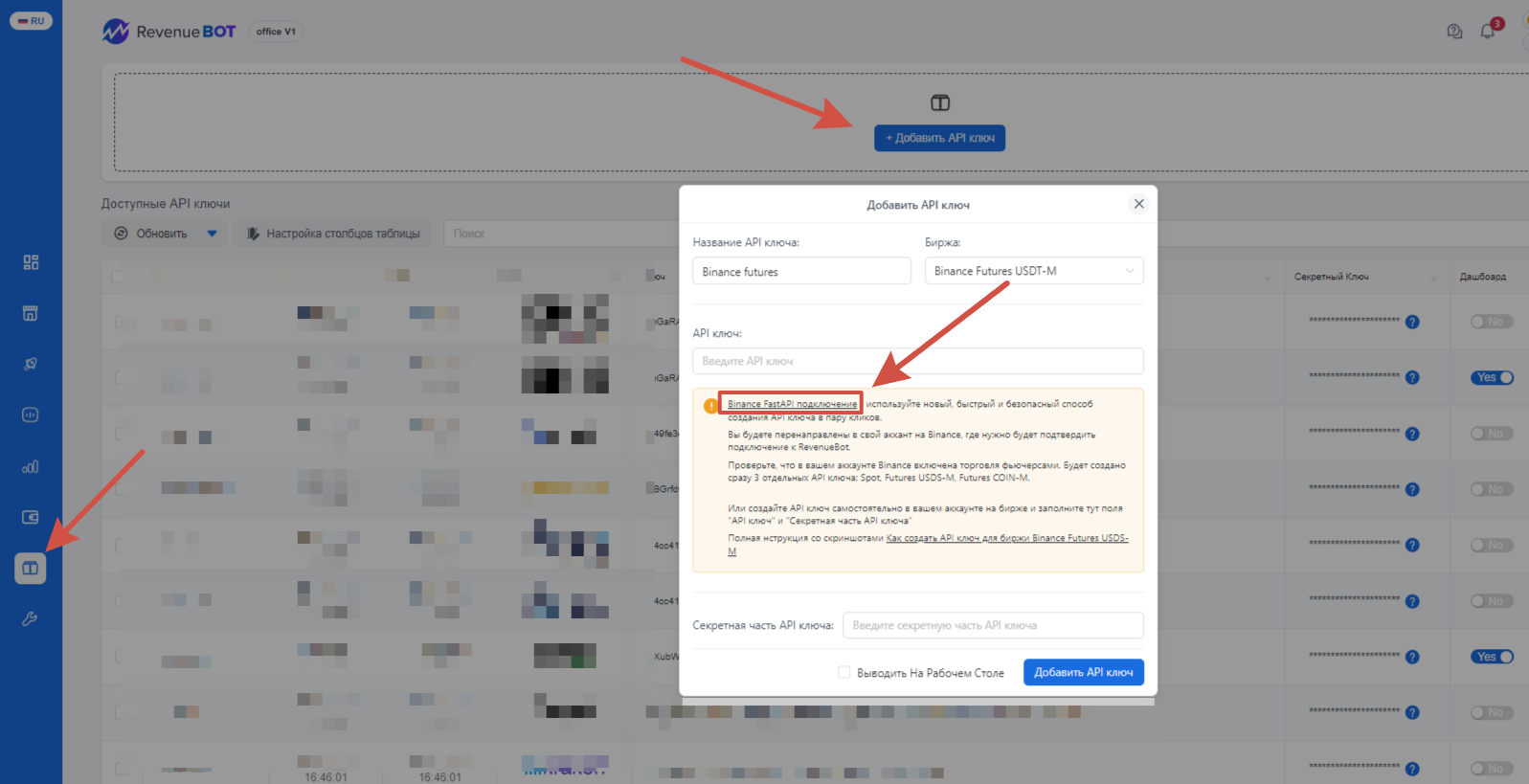Switch language via RU flag badge
The image size is (1529, 784).
[31, 20]
